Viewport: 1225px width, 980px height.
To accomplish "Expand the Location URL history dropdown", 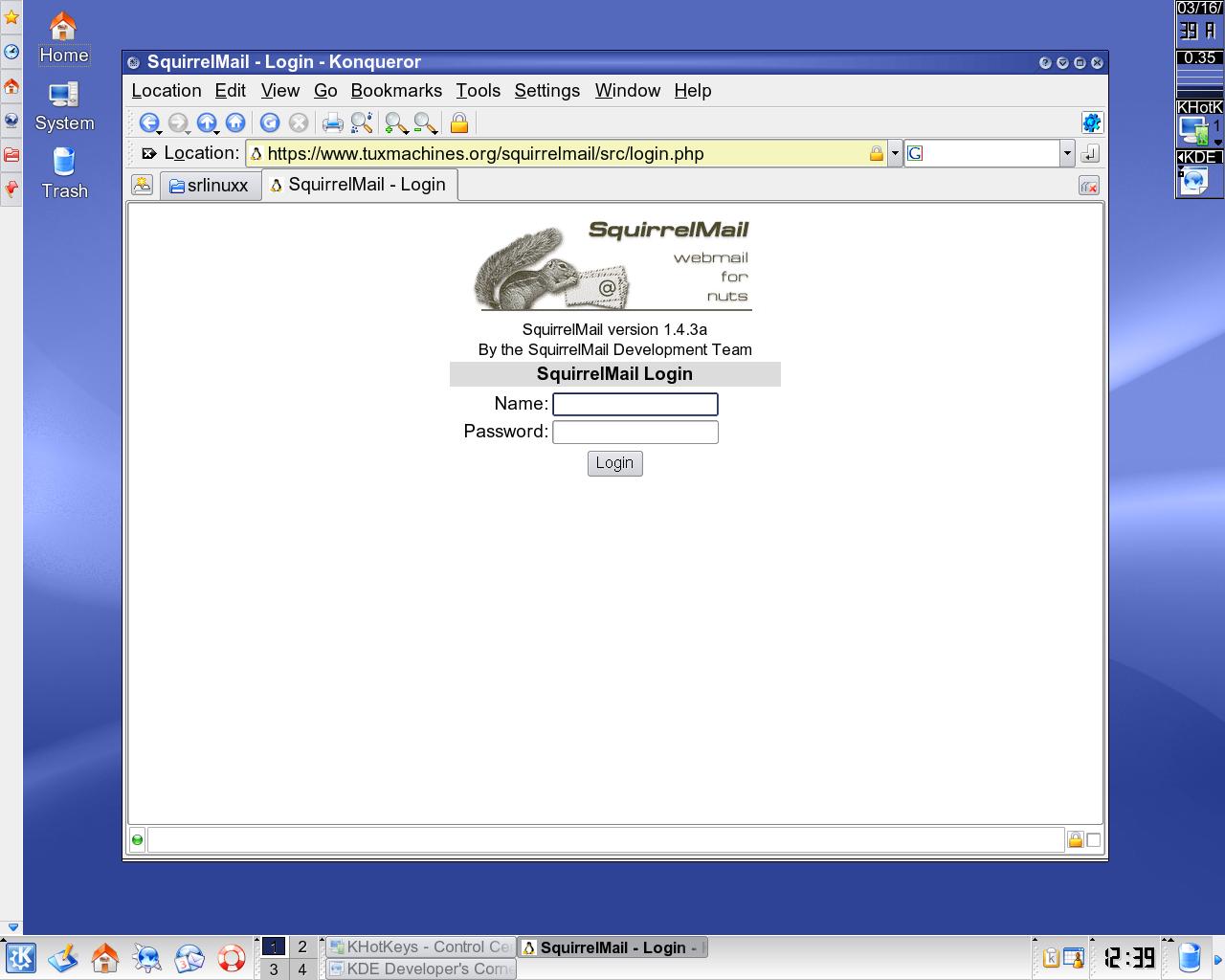I will (895, 153).
